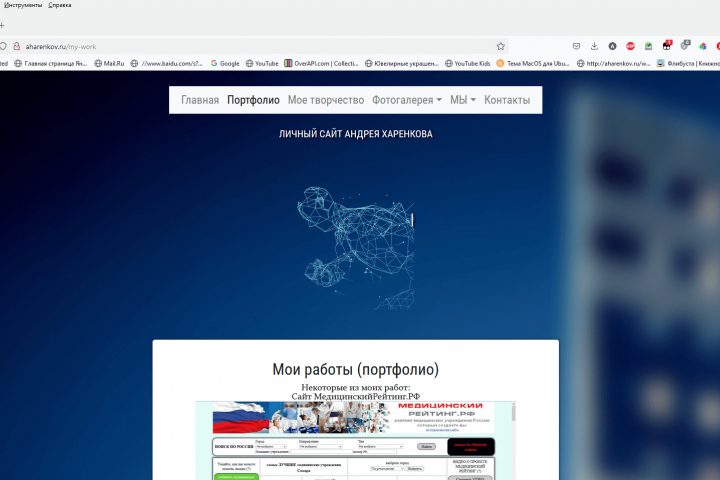The width and height of the screenshot is (720, 480).
Task: Click the Медицинский Рейтинг banner image
Action: 354,418
